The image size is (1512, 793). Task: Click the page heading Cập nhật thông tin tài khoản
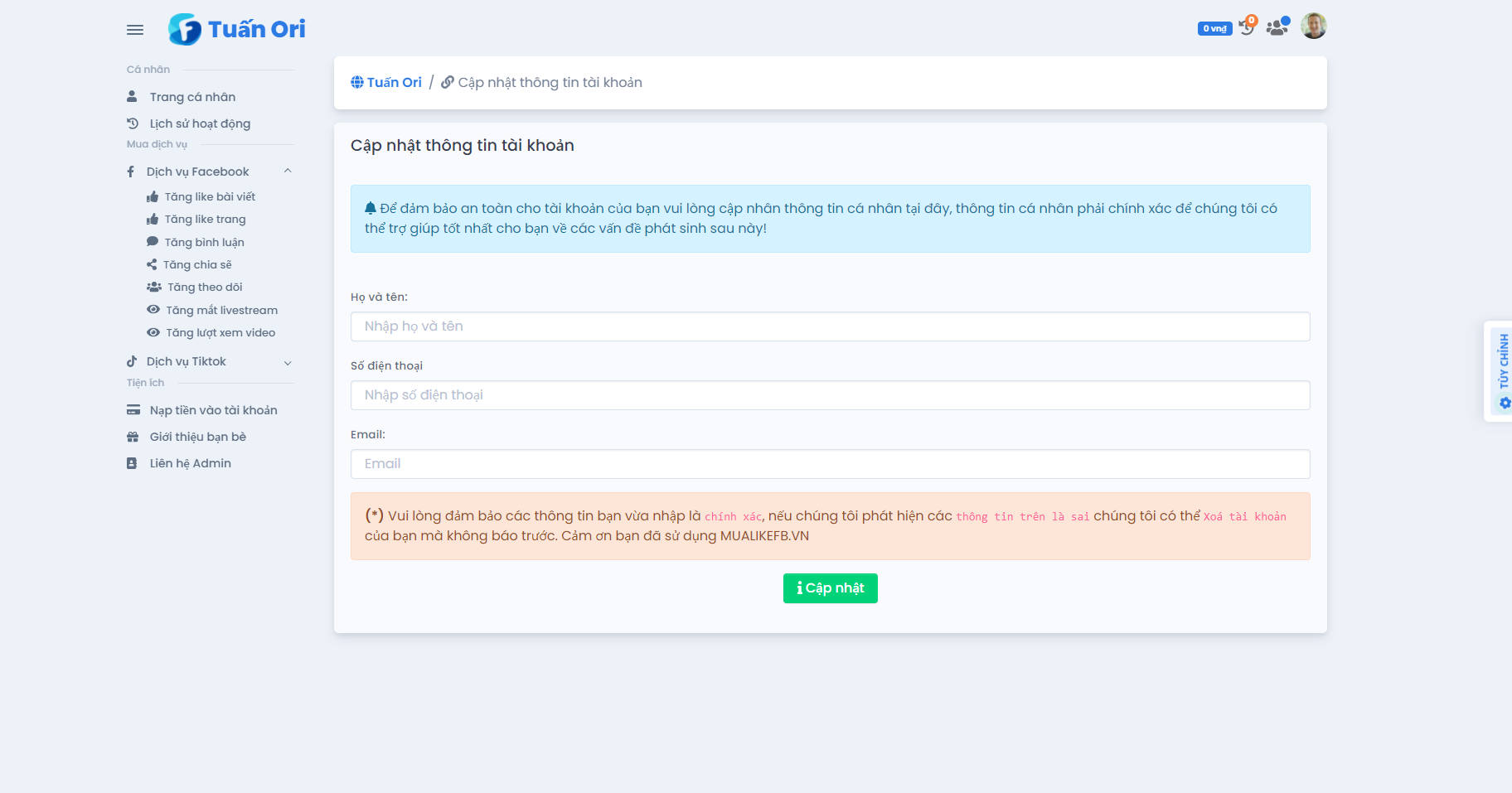pos(462,145)
